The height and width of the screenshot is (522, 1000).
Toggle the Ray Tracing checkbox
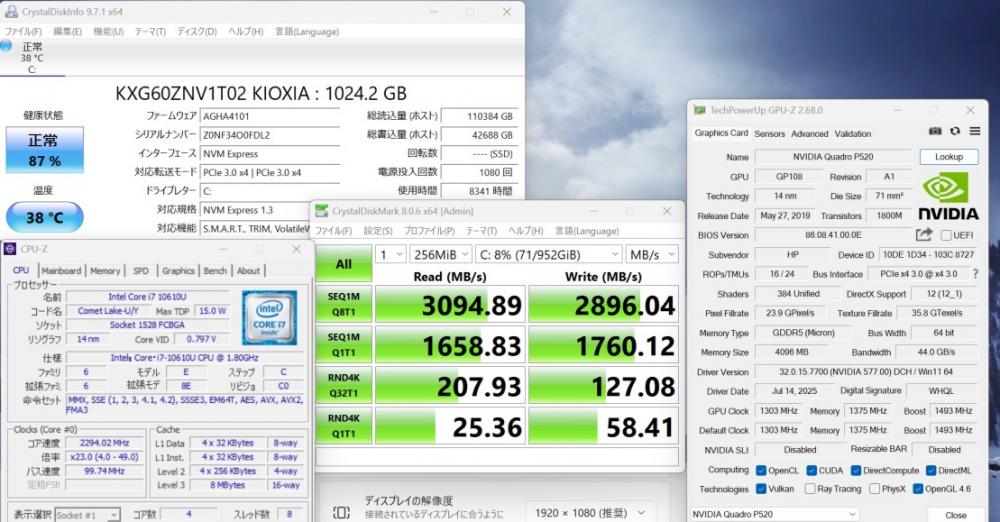point(810,489)
